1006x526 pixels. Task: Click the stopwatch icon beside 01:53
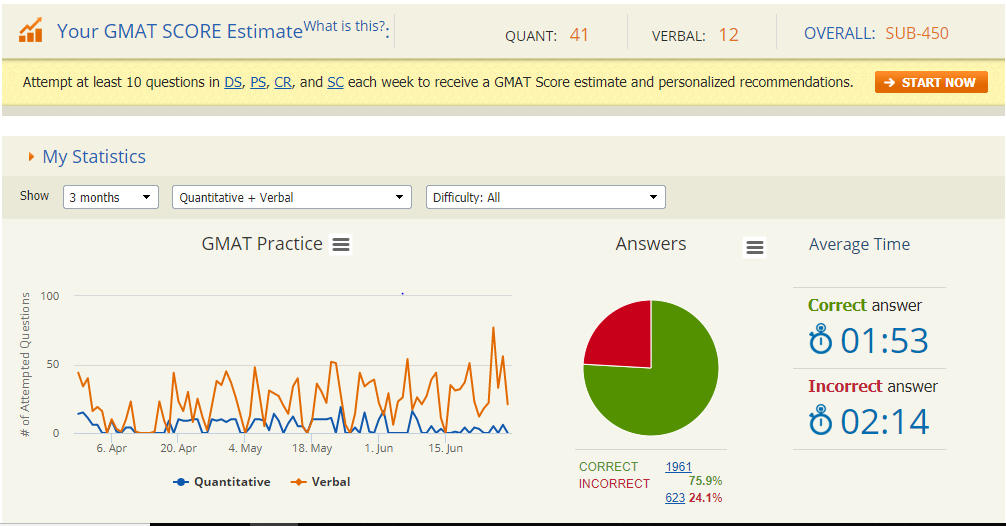click(x=820, y=340)
